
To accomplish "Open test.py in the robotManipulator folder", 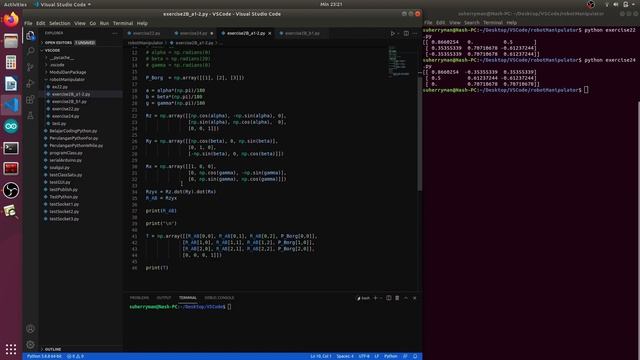I will 59,124.
